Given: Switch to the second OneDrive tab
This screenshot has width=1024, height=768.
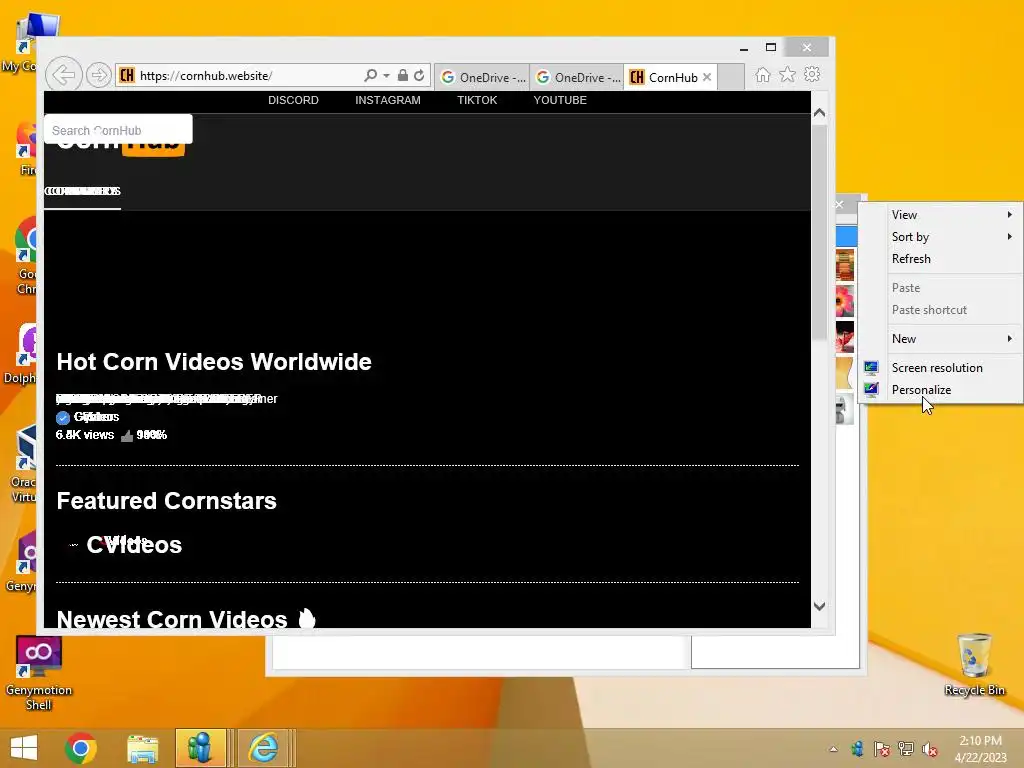Looking at the screenshot, I should pos(577,77).
